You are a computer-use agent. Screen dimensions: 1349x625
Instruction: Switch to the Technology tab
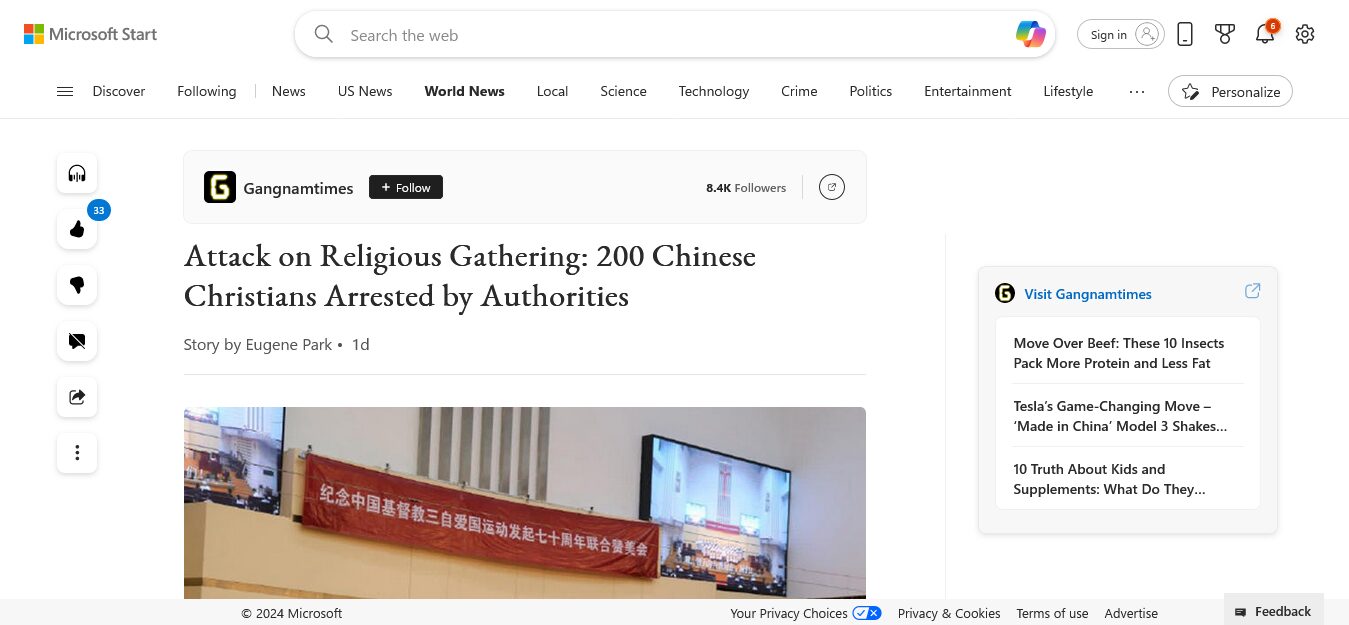click(714, 91)
